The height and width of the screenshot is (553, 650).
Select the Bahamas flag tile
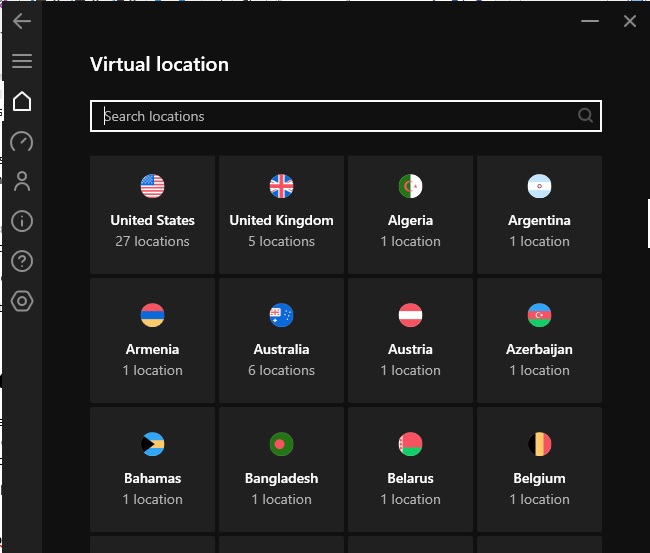coord(153,469)
